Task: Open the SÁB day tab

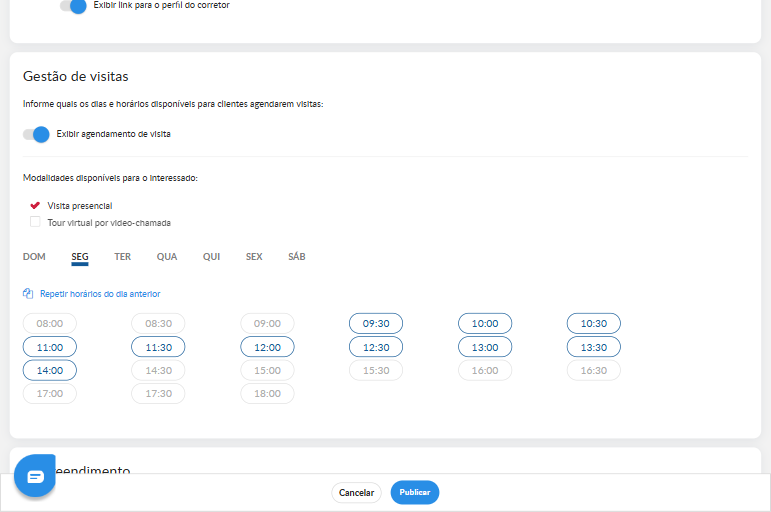Action: [x=297, y=257]
